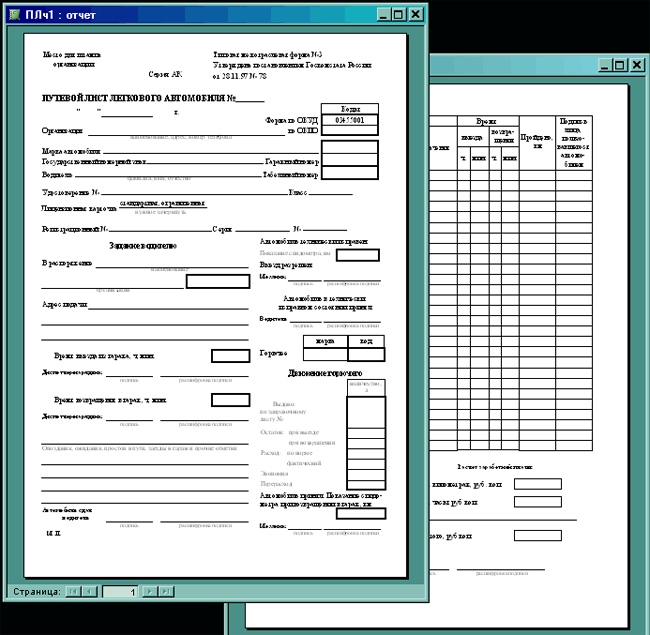
Task: Click the '0345001' code cell
Action: 350,120
